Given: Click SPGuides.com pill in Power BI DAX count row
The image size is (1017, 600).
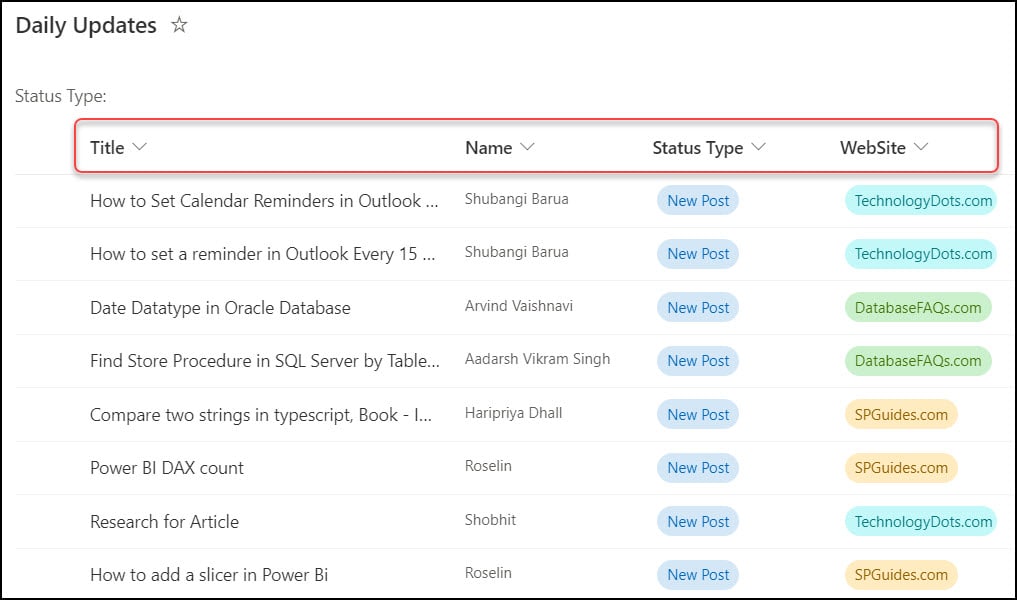Looking at the screenshot, I should pyautogui.click(x=901, y=468).
